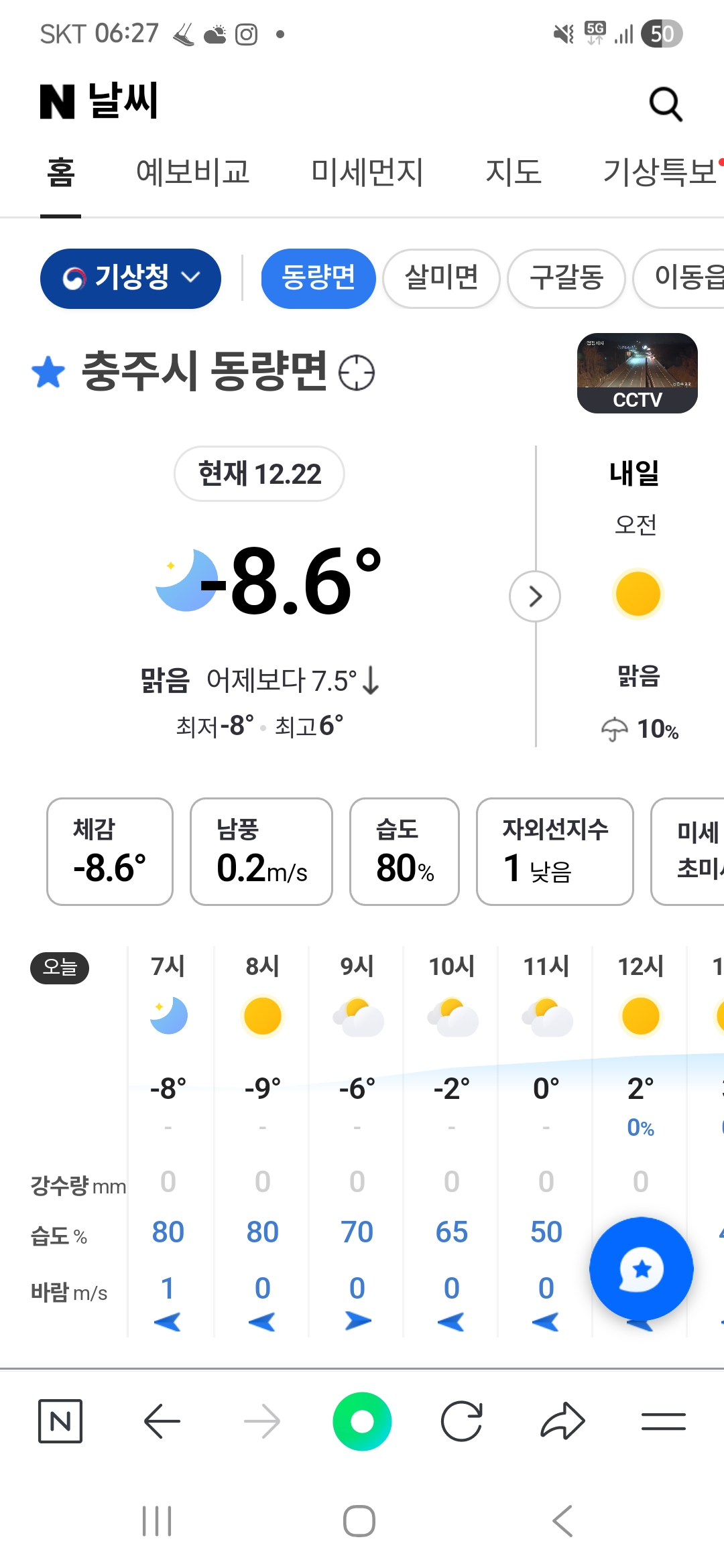Switch to the 예보비교 tab
Viewport: 724px width, 1568px height.
point(193,172)
